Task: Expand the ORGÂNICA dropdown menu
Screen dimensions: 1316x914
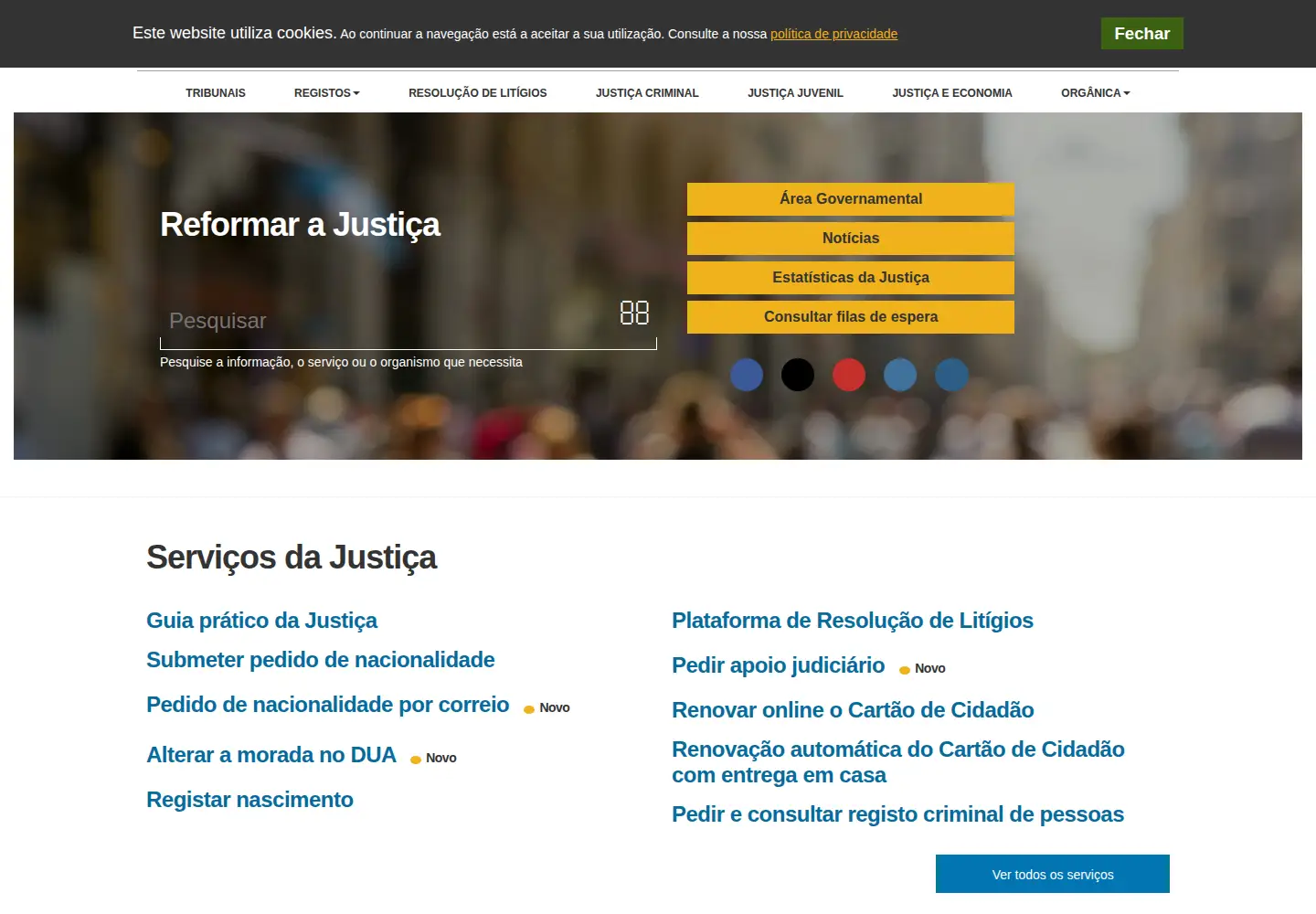Action: [x=1095, y=93]
